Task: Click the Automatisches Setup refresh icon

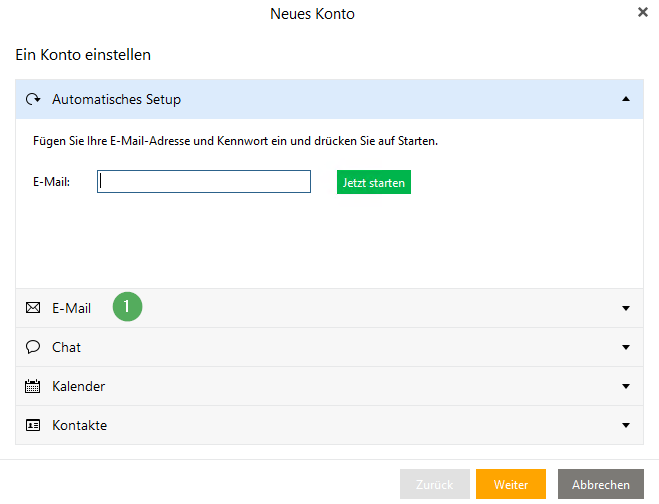Action: (33, 99)
